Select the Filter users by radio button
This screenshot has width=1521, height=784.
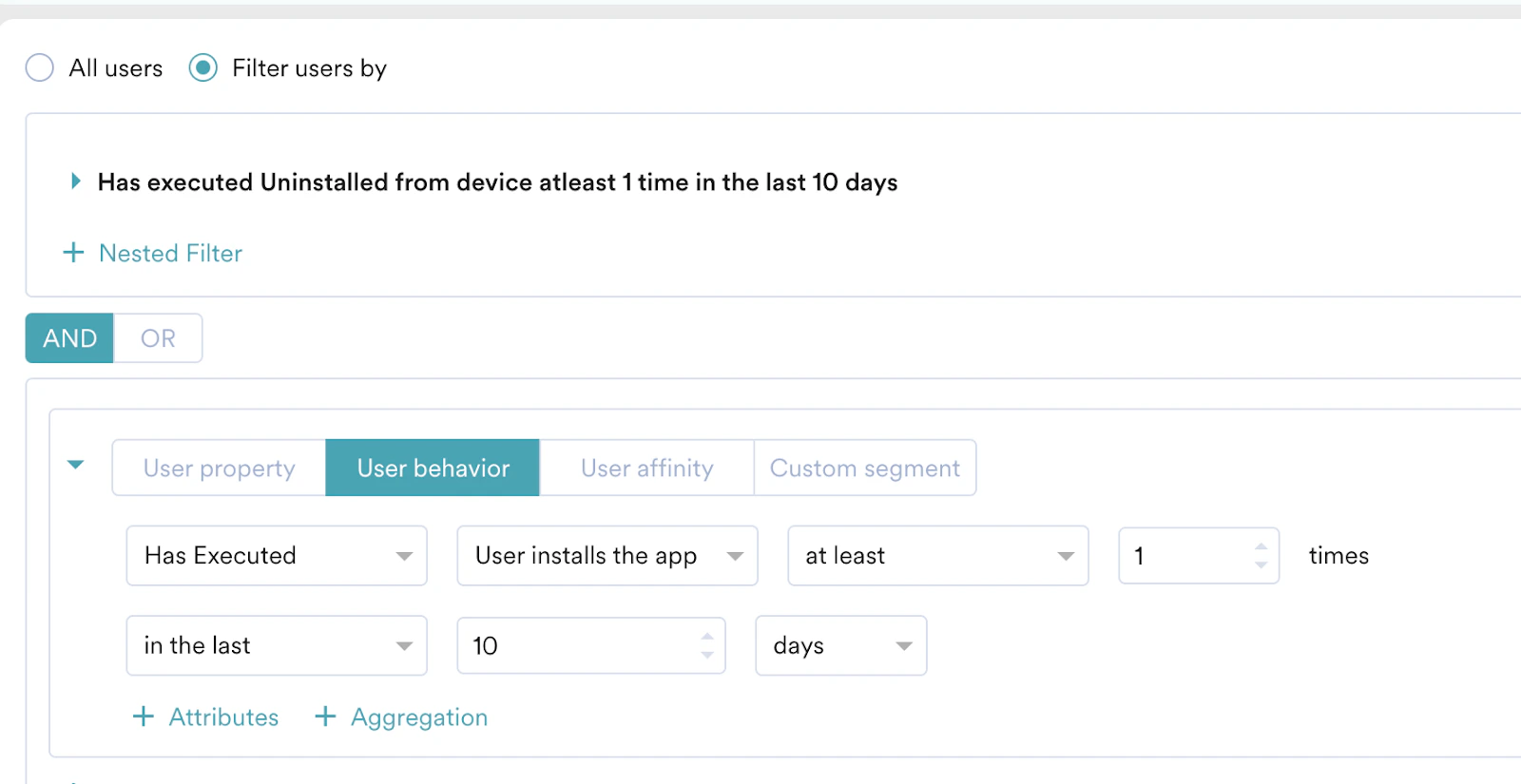202,68
